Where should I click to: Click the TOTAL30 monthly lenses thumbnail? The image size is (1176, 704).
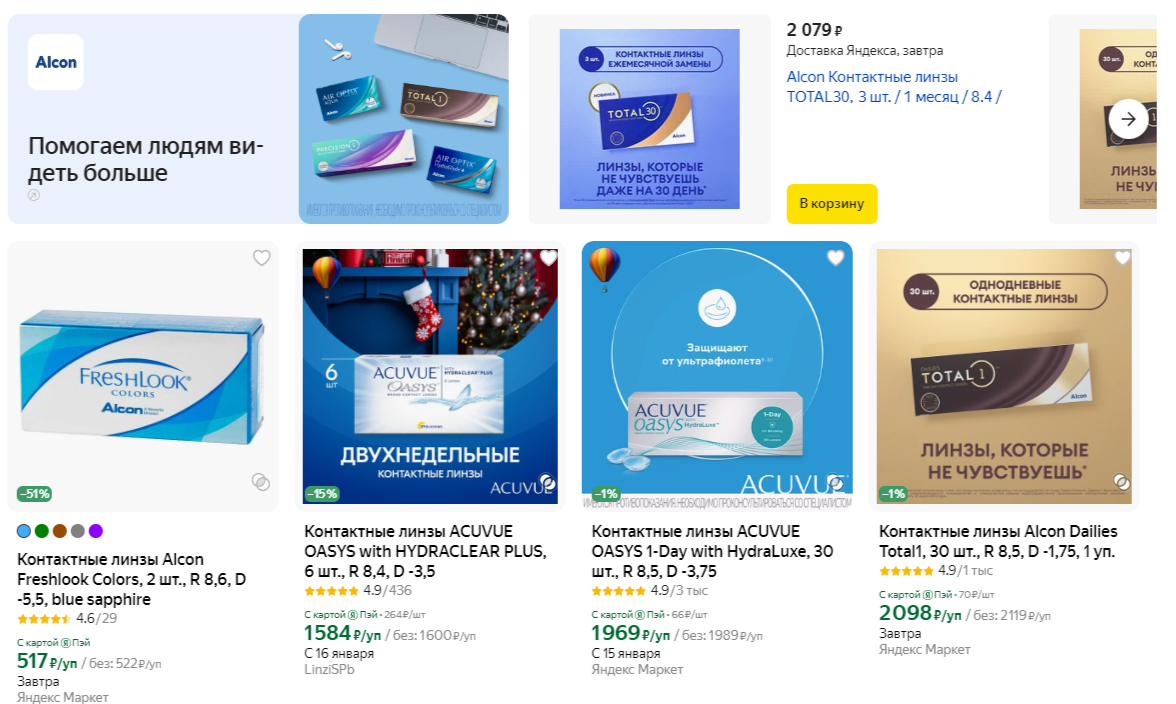[650, 118]
